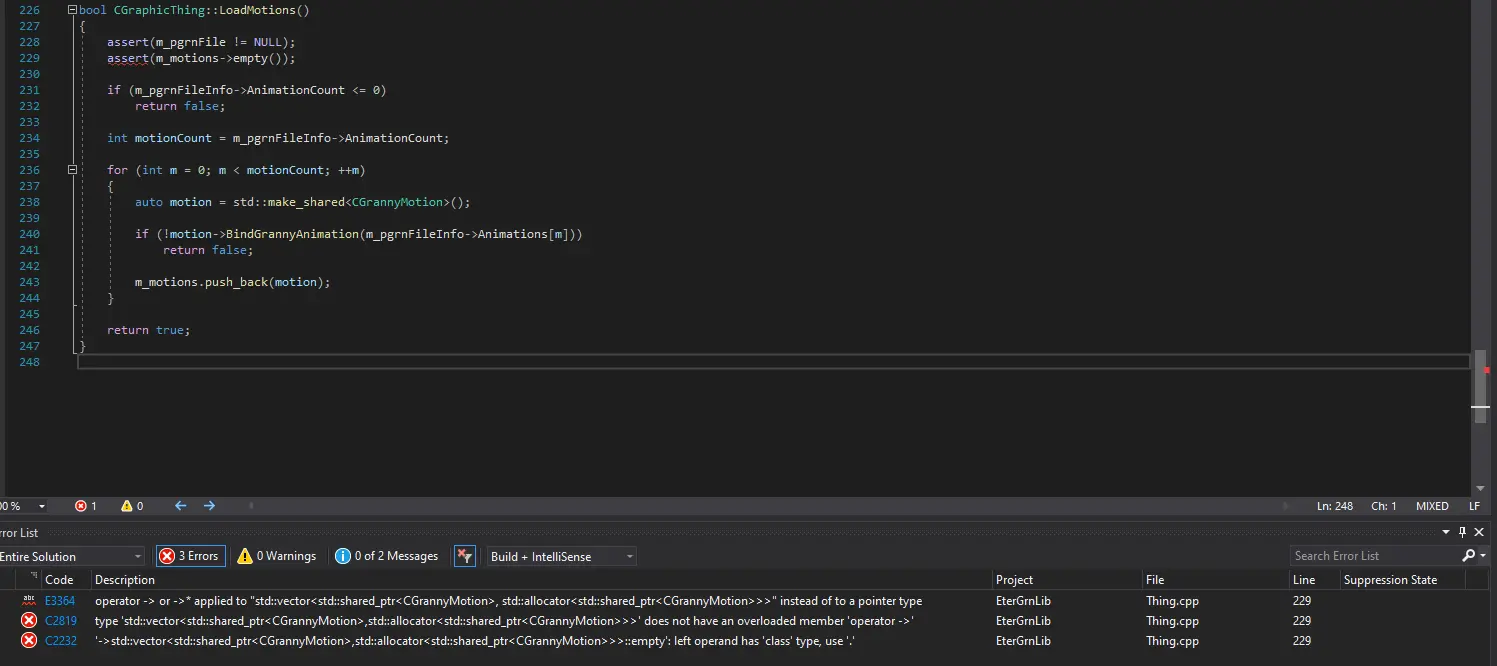Toggle the 0 Warnings filter button
The width and height of the screenshot is (1497, 666).
[277, 556]
